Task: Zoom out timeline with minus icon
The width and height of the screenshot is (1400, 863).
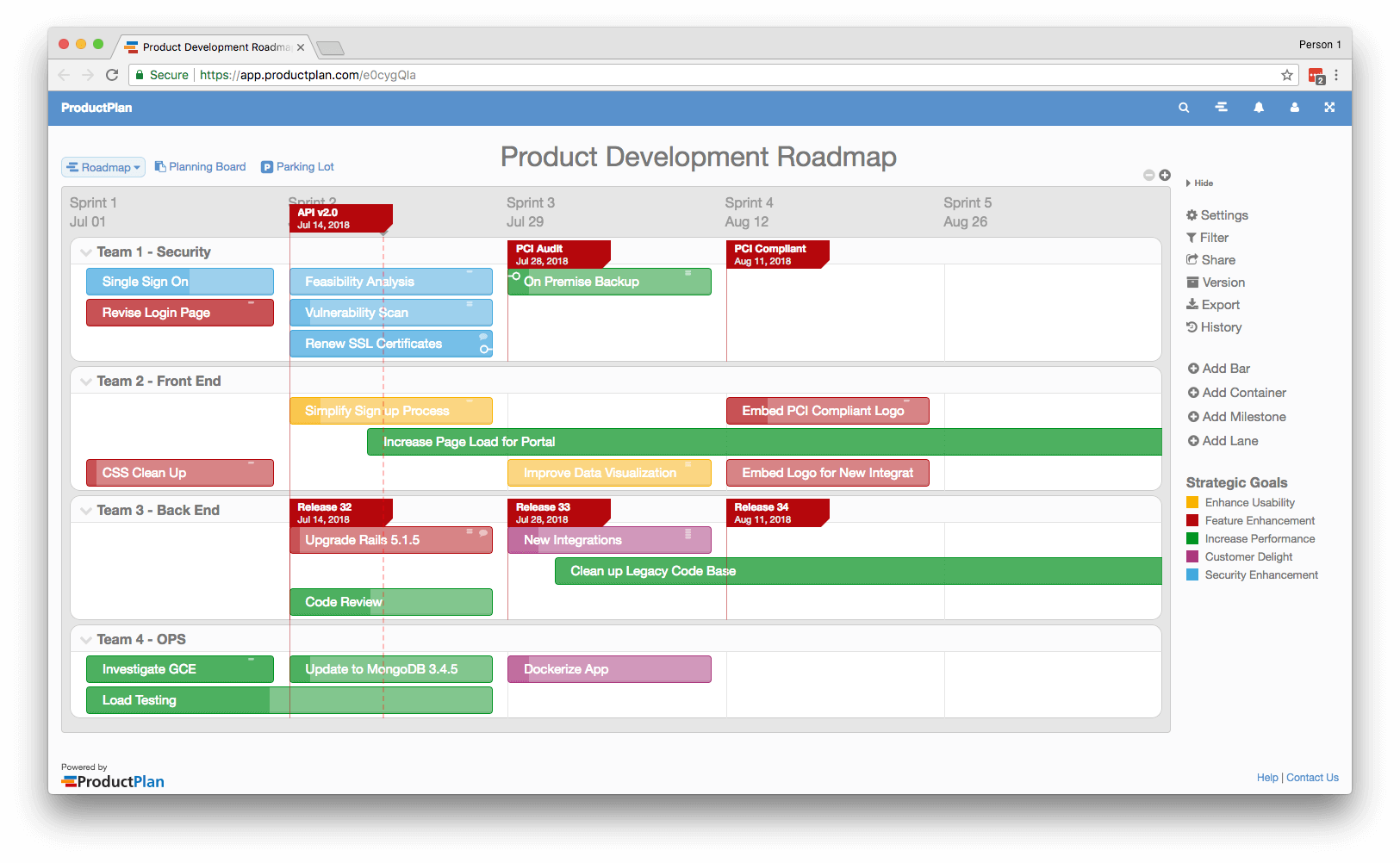Action: click(1148, 175)
